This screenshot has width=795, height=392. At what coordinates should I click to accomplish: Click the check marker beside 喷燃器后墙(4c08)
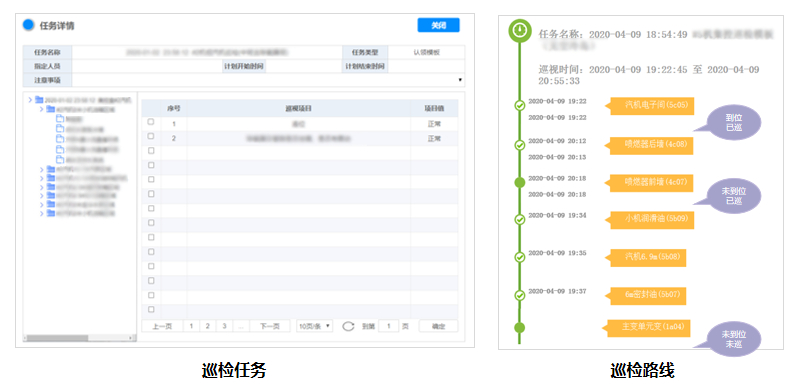[x=520, y=145]
